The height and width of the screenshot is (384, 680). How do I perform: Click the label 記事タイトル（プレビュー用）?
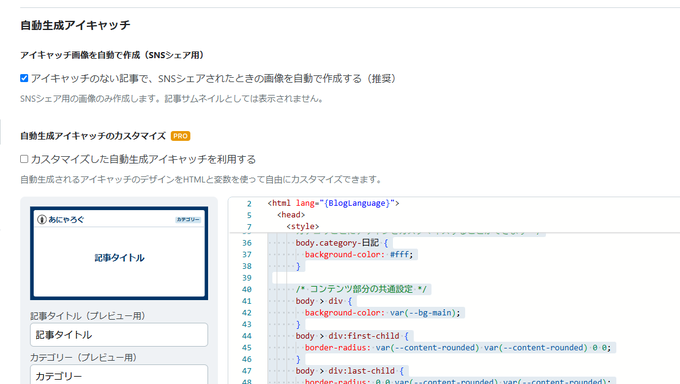(x=88, y=316)
